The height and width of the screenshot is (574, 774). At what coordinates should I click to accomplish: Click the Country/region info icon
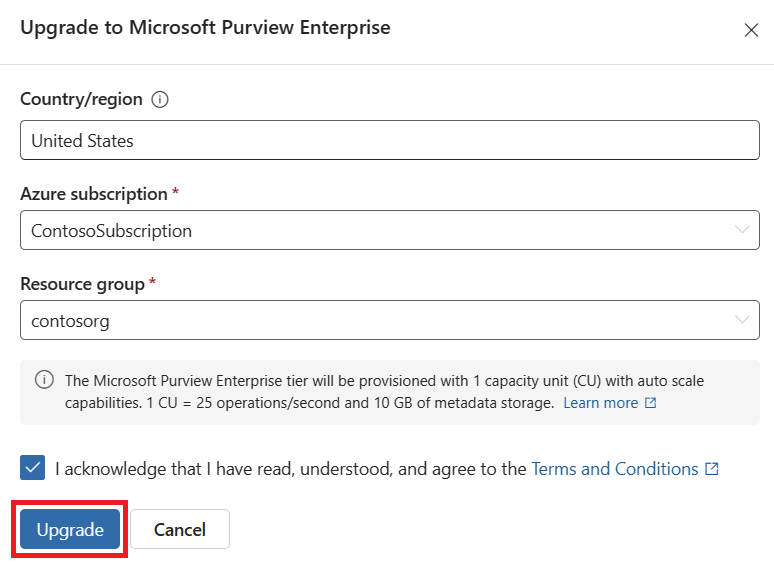click(159, 99)
